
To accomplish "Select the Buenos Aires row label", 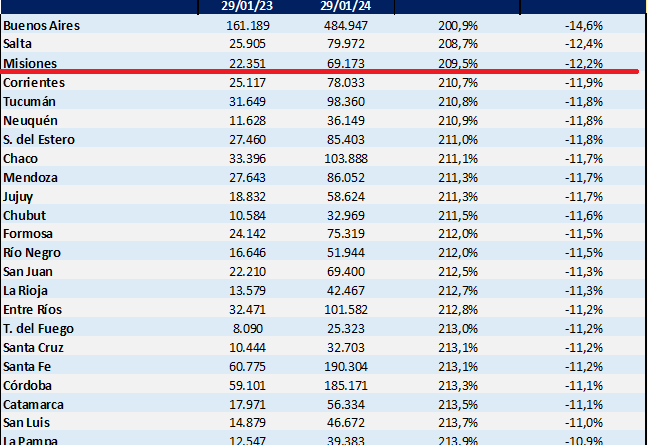I will pos(42,25).
